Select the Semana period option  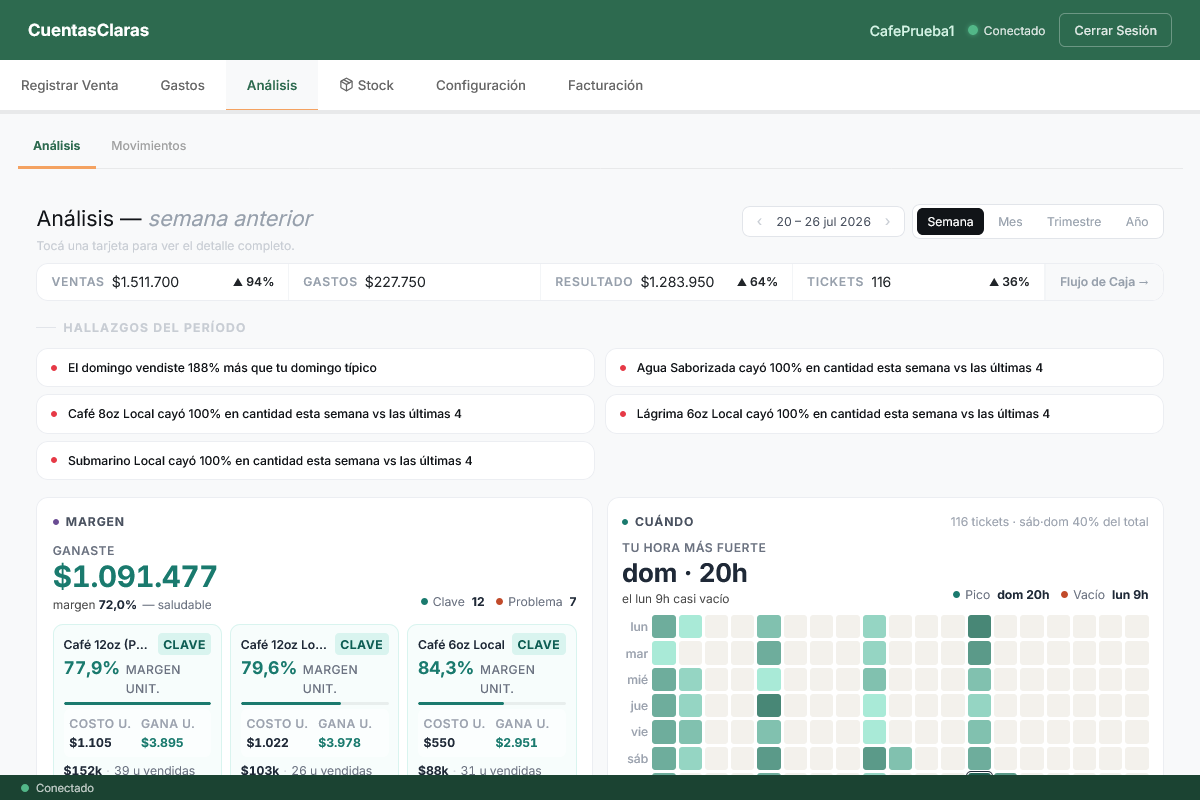(x=950, y=222)
